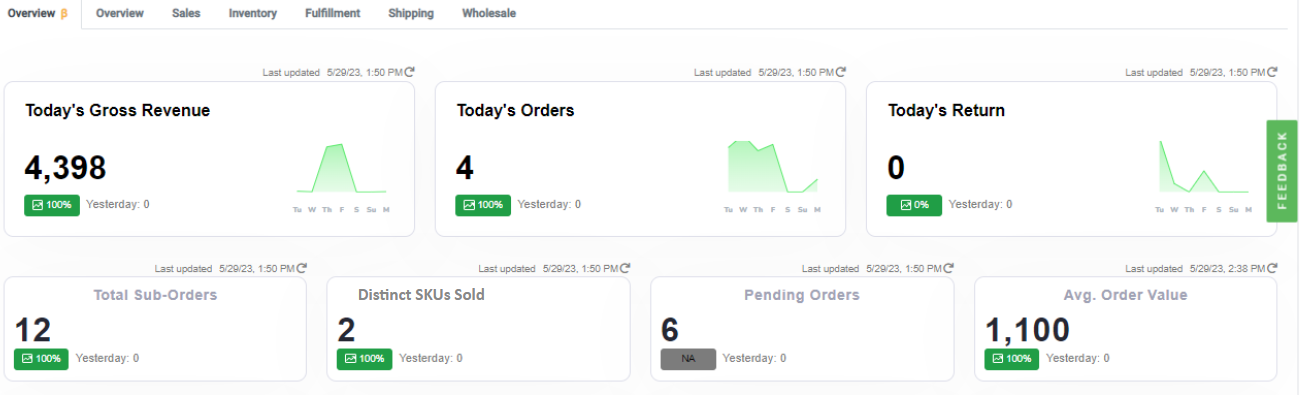Refresh the Pending Orders card
Screen dimensions: 1310x401
pos(949,268)
